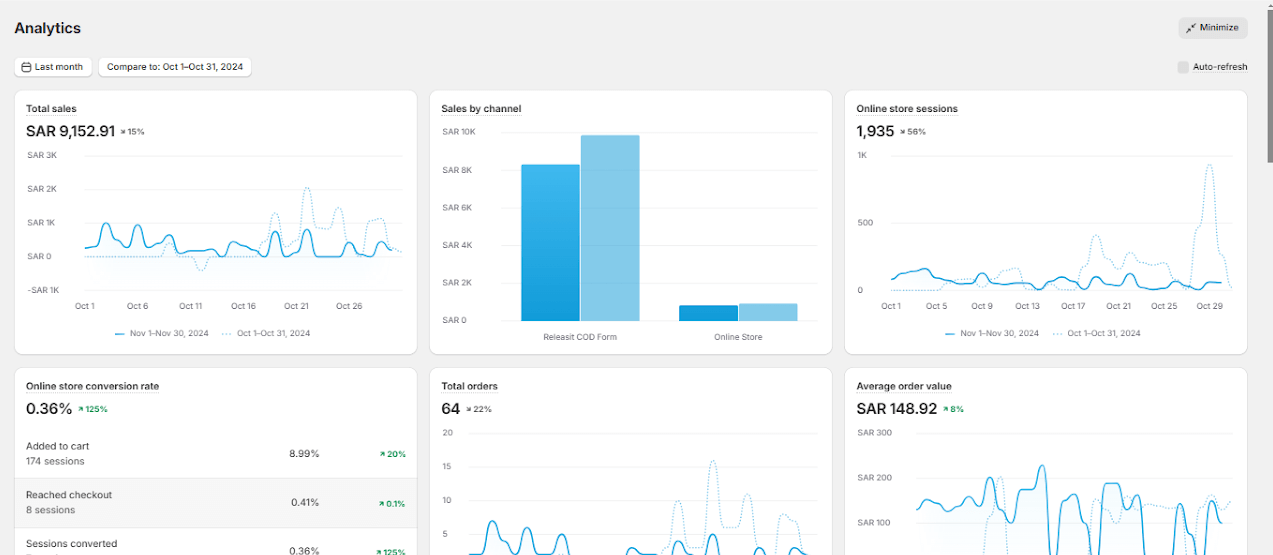The height and width of the screenshot is (555, 1273).
Task: Click the conversion rate 125% green arrow
Action: [82, 409]
